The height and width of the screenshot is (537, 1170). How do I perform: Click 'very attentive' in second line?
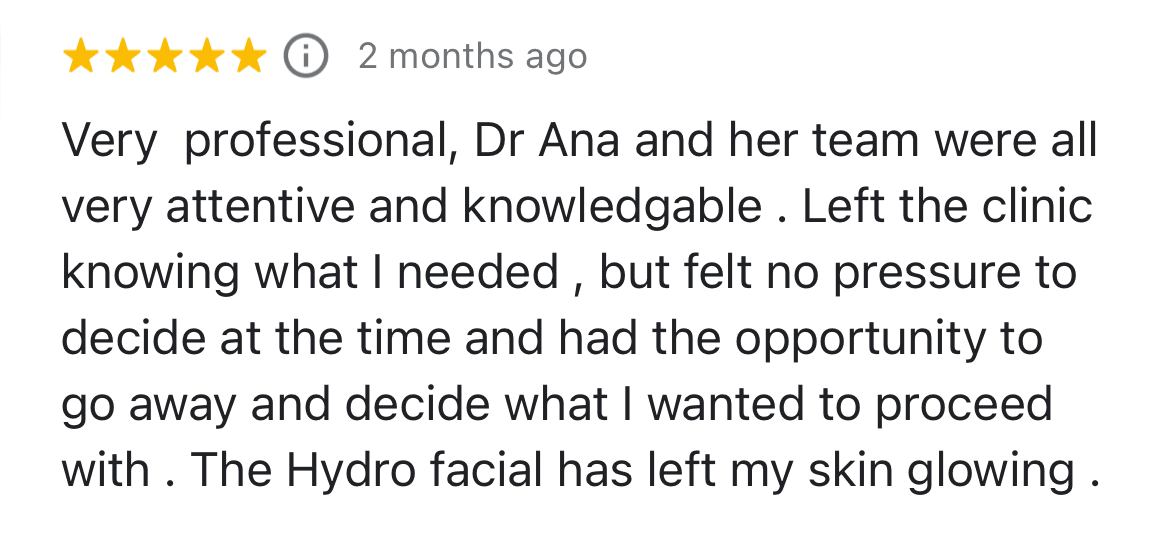point(207,207)
